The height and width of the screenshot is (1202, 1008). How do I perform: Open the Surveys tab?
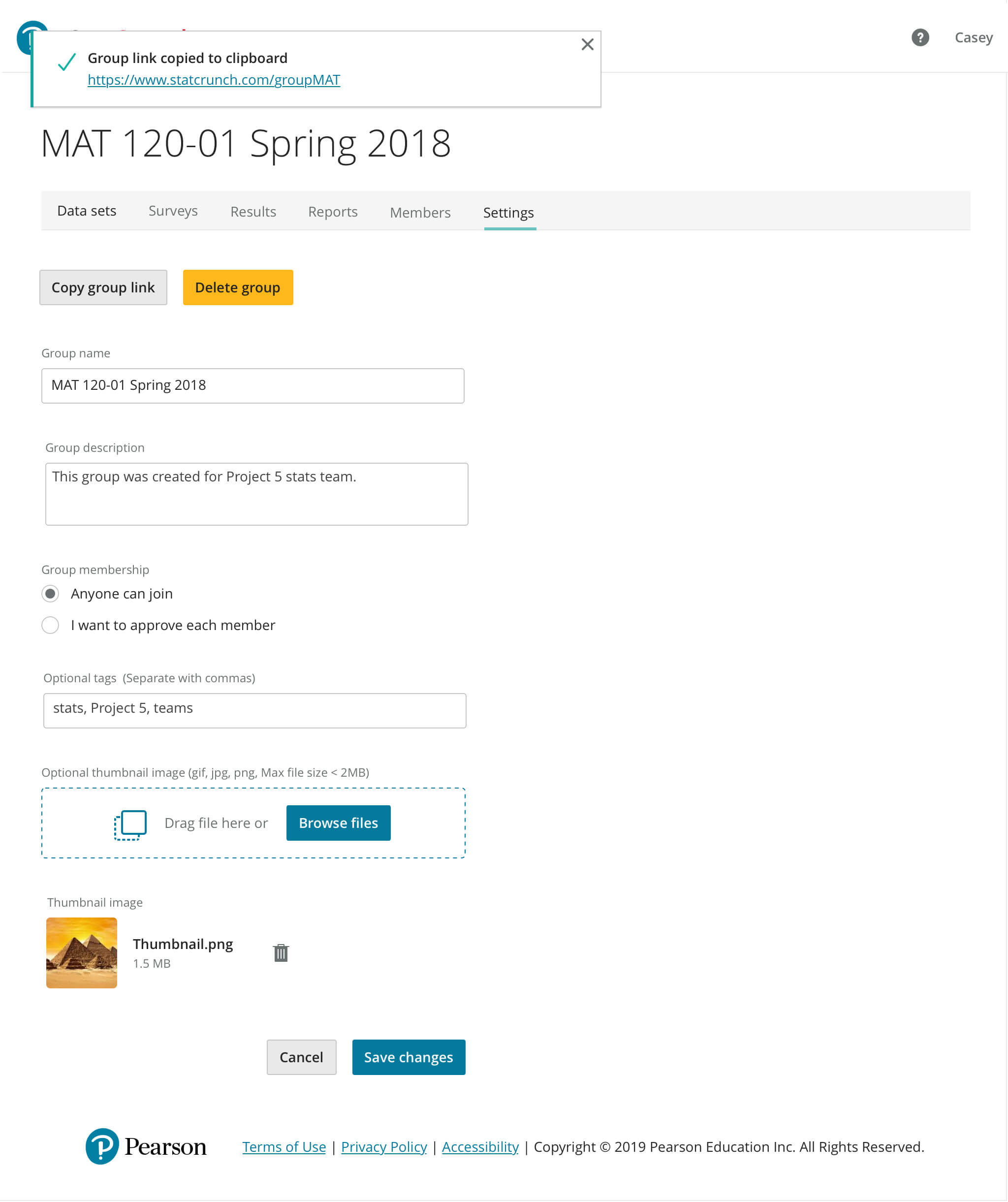173,211
